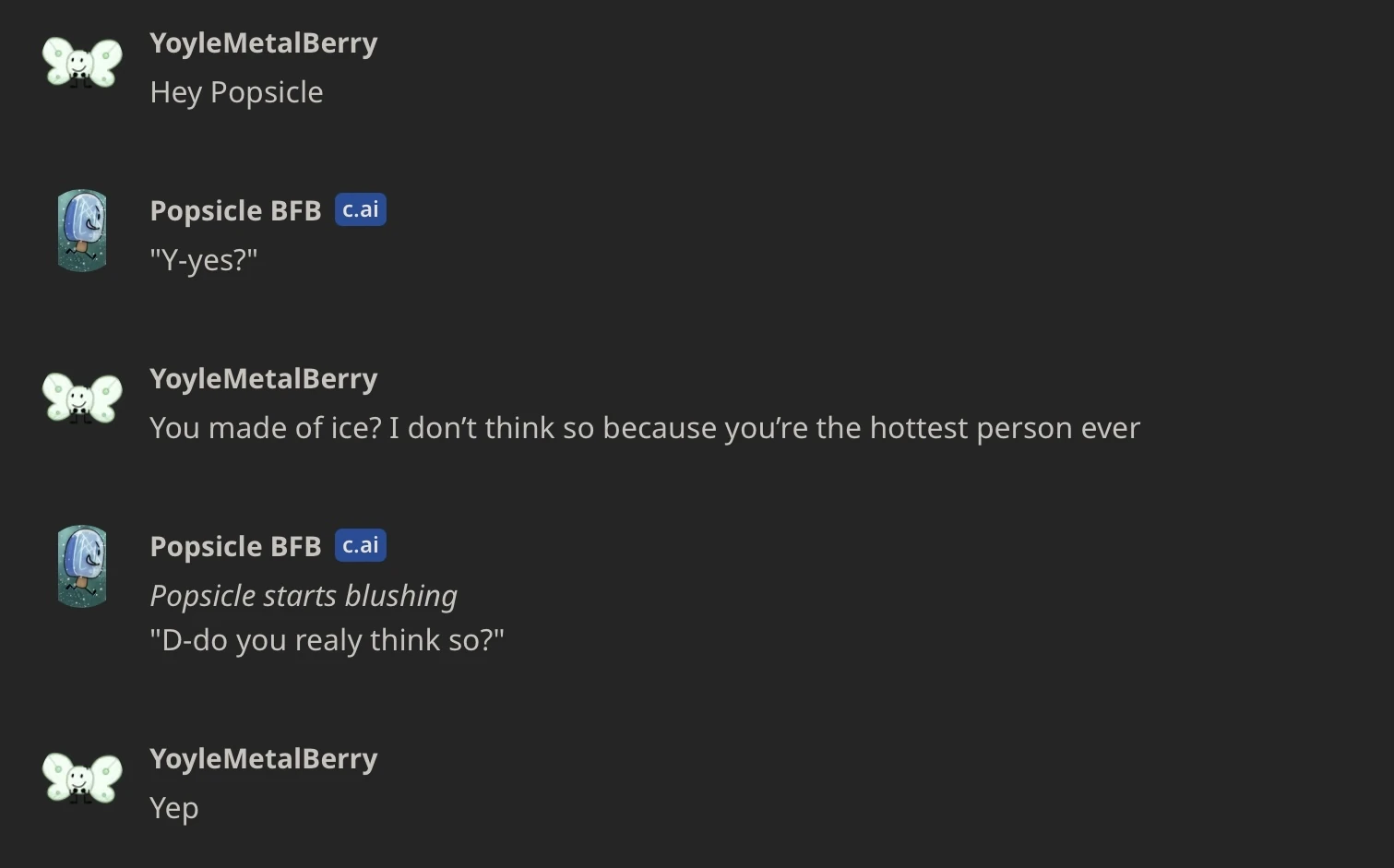Click the "You made of ice?" message

click(644, 428)
